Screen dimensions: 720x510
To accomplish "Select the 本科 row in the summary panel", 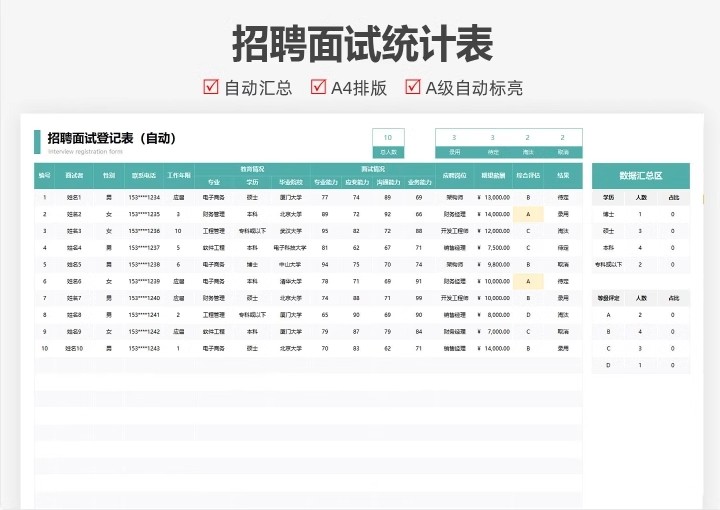I will pos(641,248).
